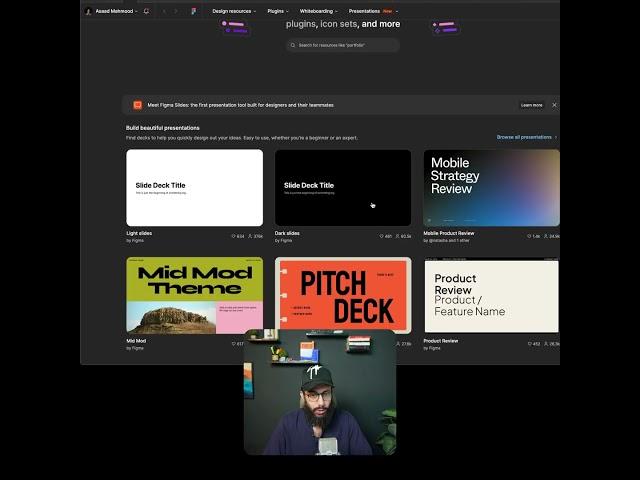640x480 pixels.
Task: Open the Design resources menu
Action: point(234,11)
